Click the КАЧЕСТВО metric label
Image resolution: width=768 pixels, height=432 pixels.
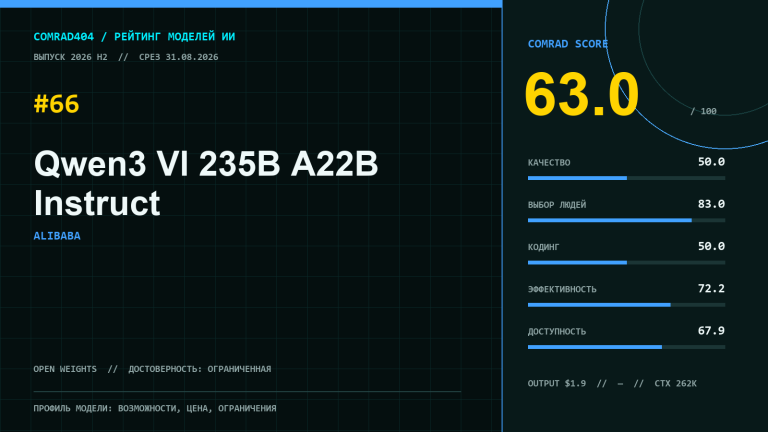point(549,163)
